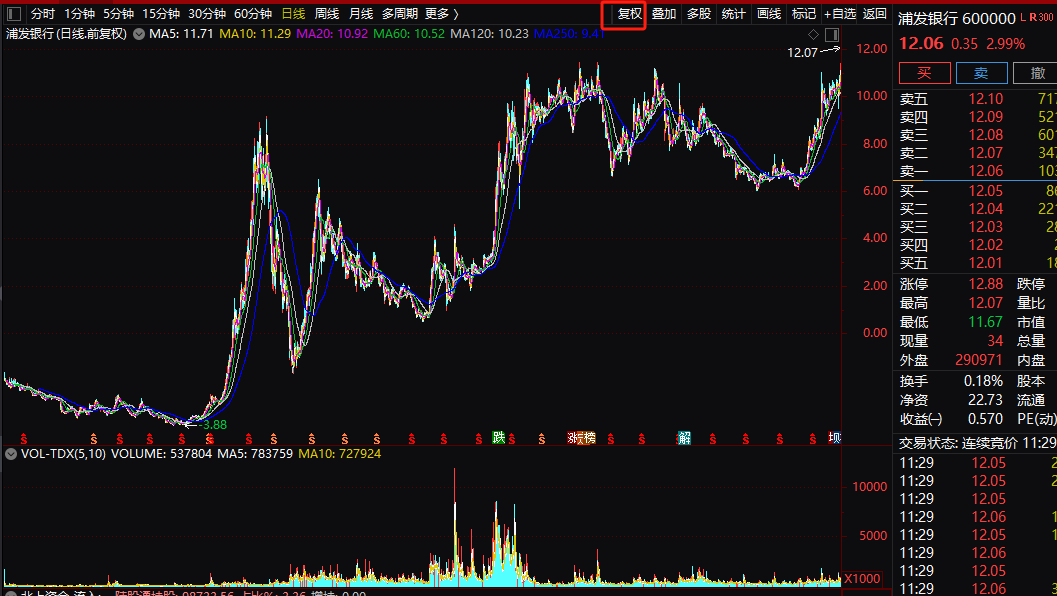Open the 画线 drawing tools
The height and width of the screenshot is (596, 1057).
tap(768, 14)
